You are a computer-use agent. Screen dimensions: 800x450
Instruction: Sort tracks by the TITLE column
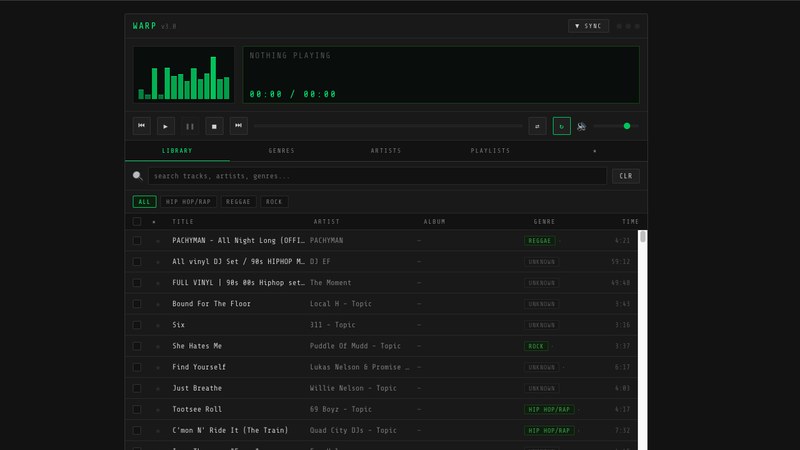[183, 222]
